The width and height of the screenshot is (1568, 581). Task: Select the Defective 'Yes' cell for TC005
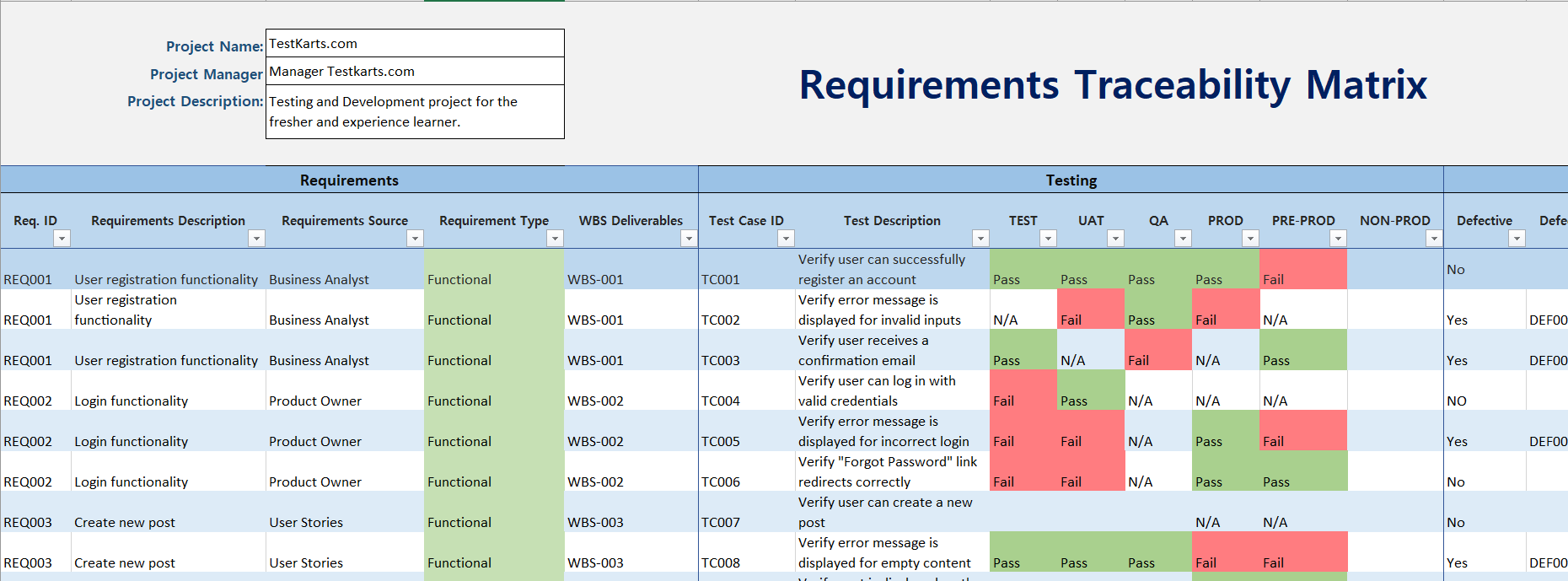[1485, 431]
